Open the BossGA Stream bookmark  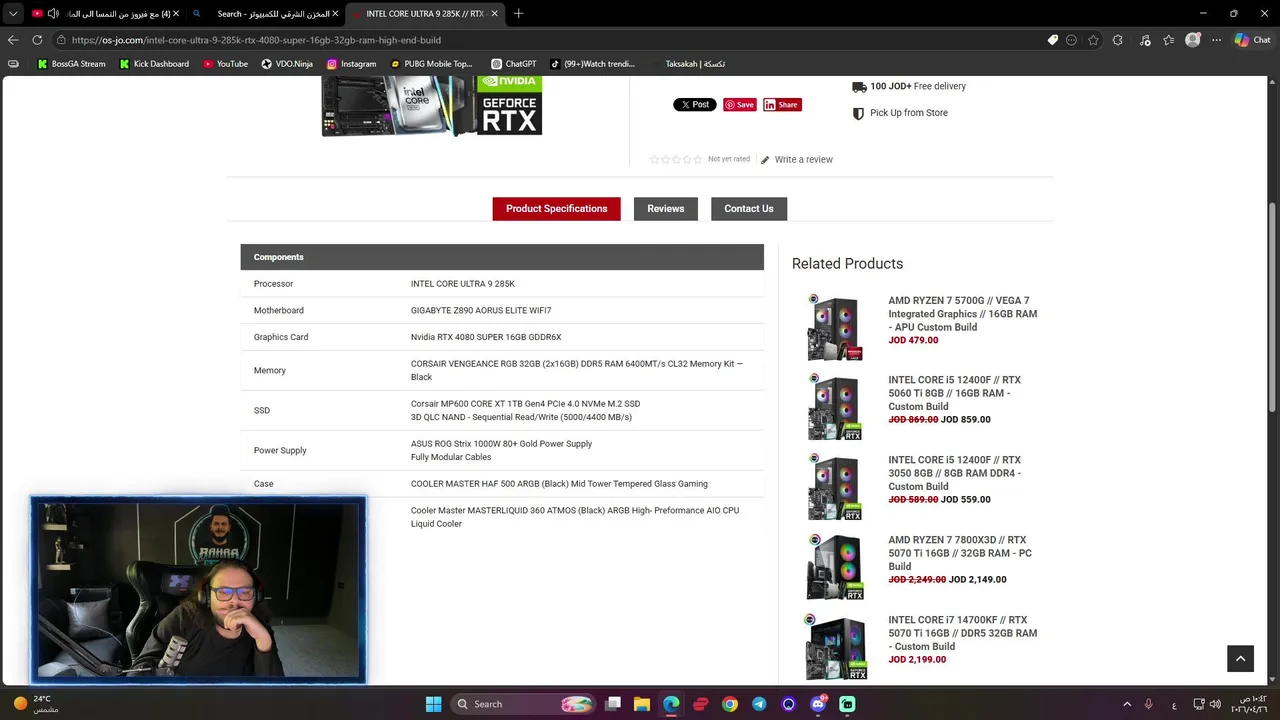click(71, 64)
